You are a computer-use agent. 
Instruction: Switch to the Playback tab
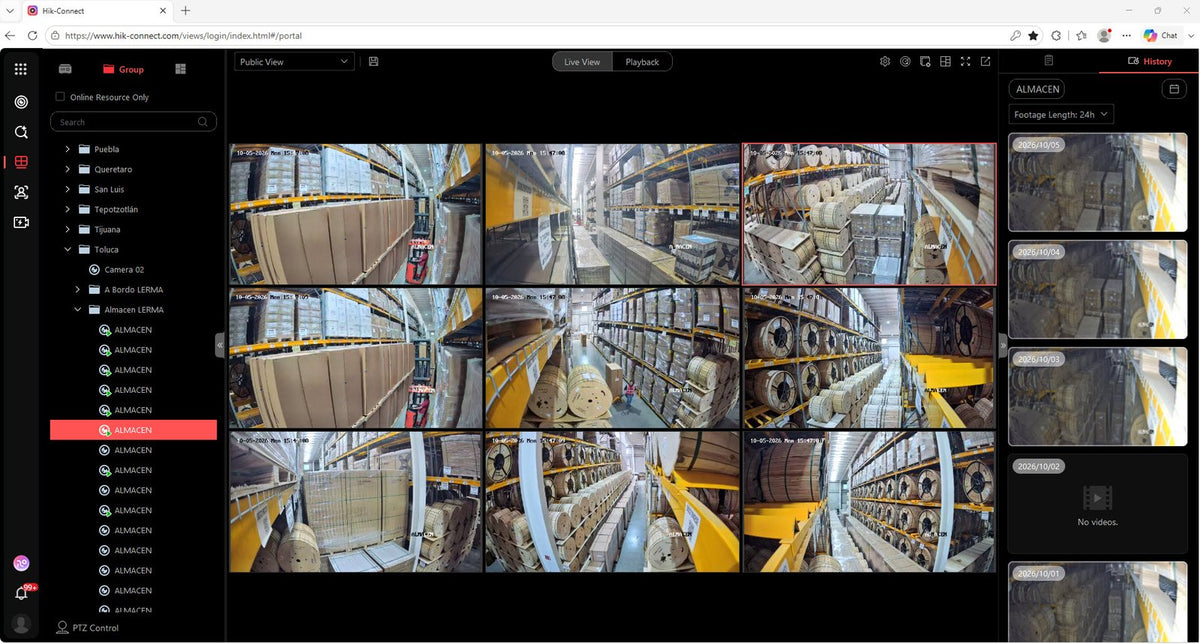click(x=642, y=62)
